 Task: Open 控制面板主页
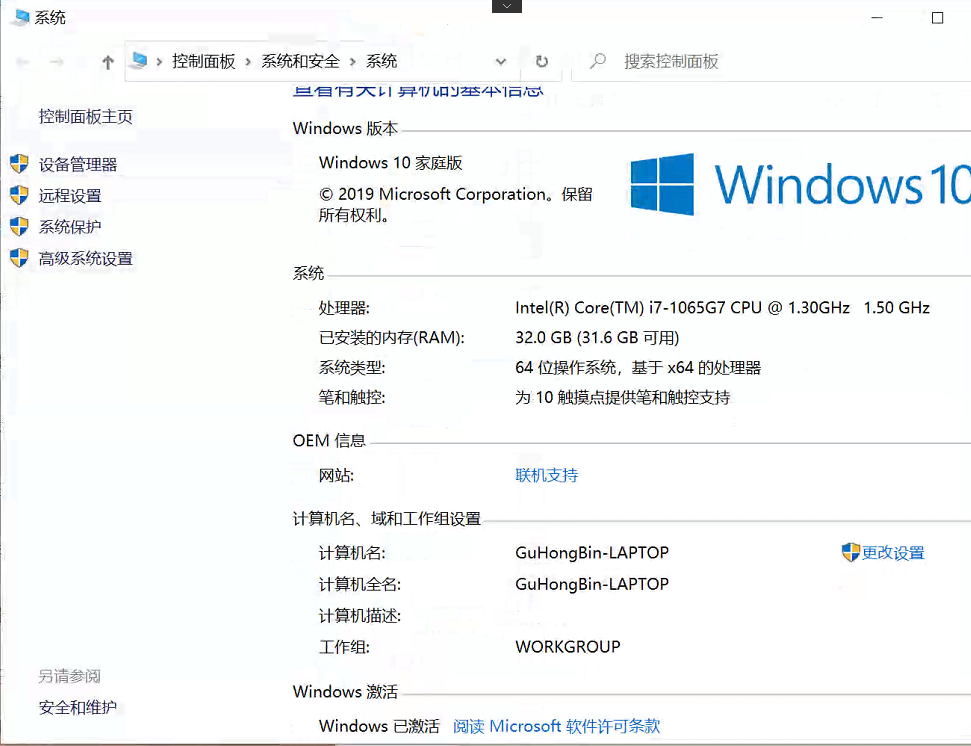pyautogui.click(x=85, y=116)
